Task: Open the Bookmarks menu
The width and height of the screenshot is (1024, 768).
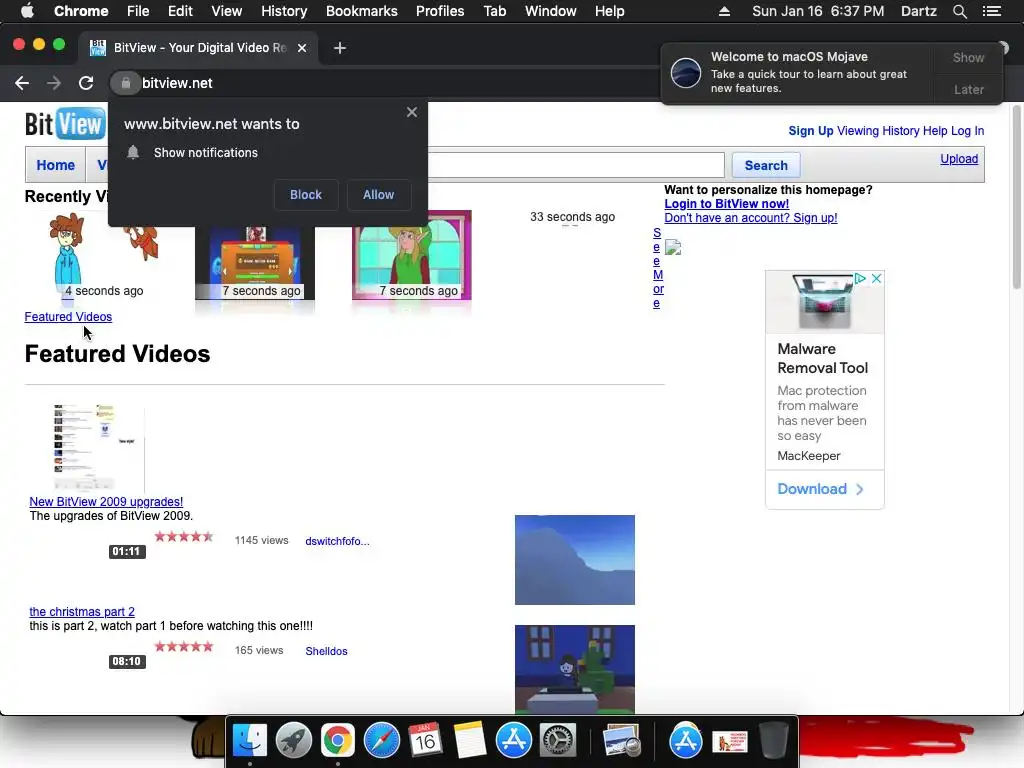Action: click(362, 11)
